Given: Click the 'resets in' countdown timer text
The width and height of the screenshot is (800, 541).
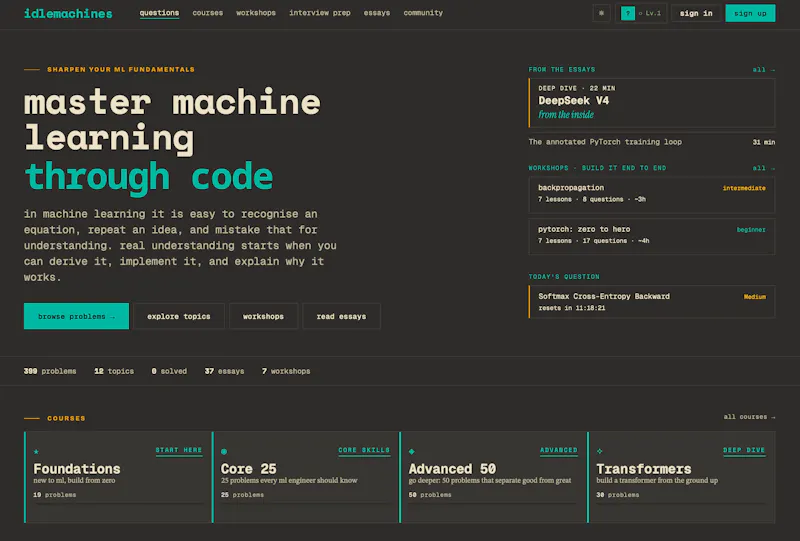Looking at the screenshot, I should coord(572,308).
